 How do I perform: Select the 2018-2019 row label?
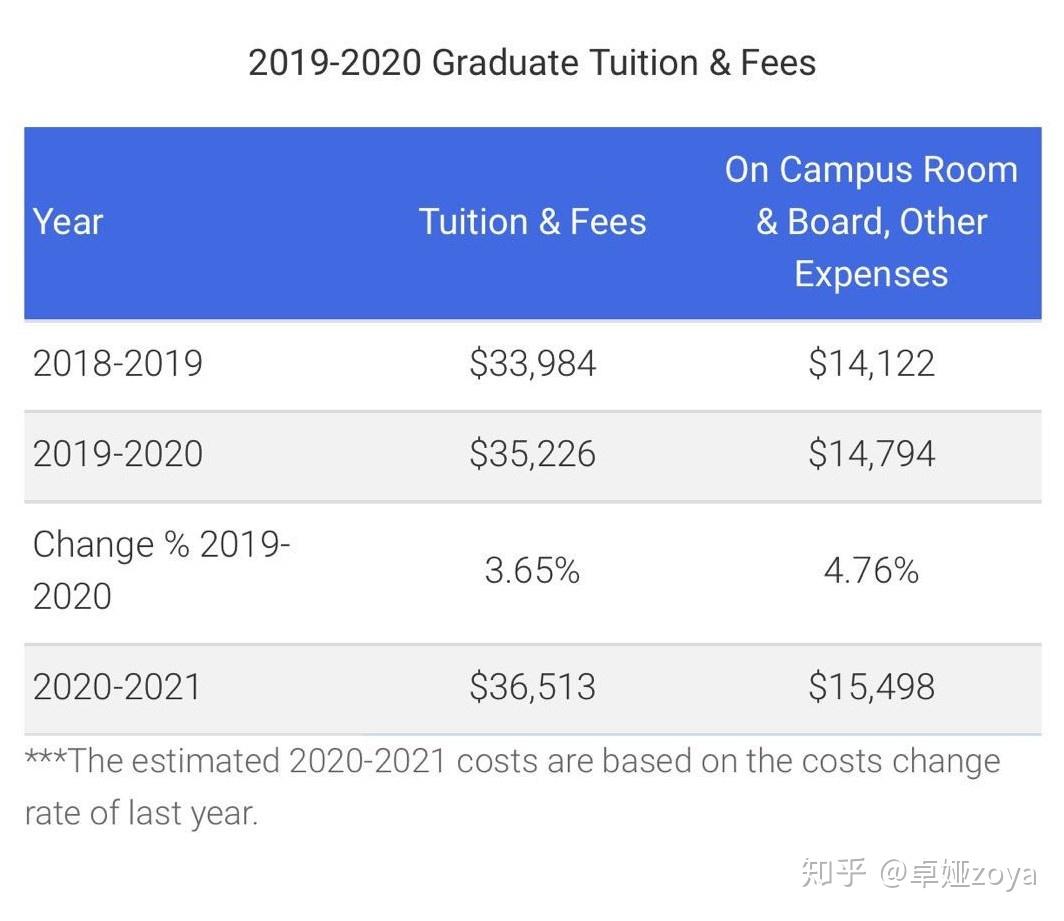[118, 363]
